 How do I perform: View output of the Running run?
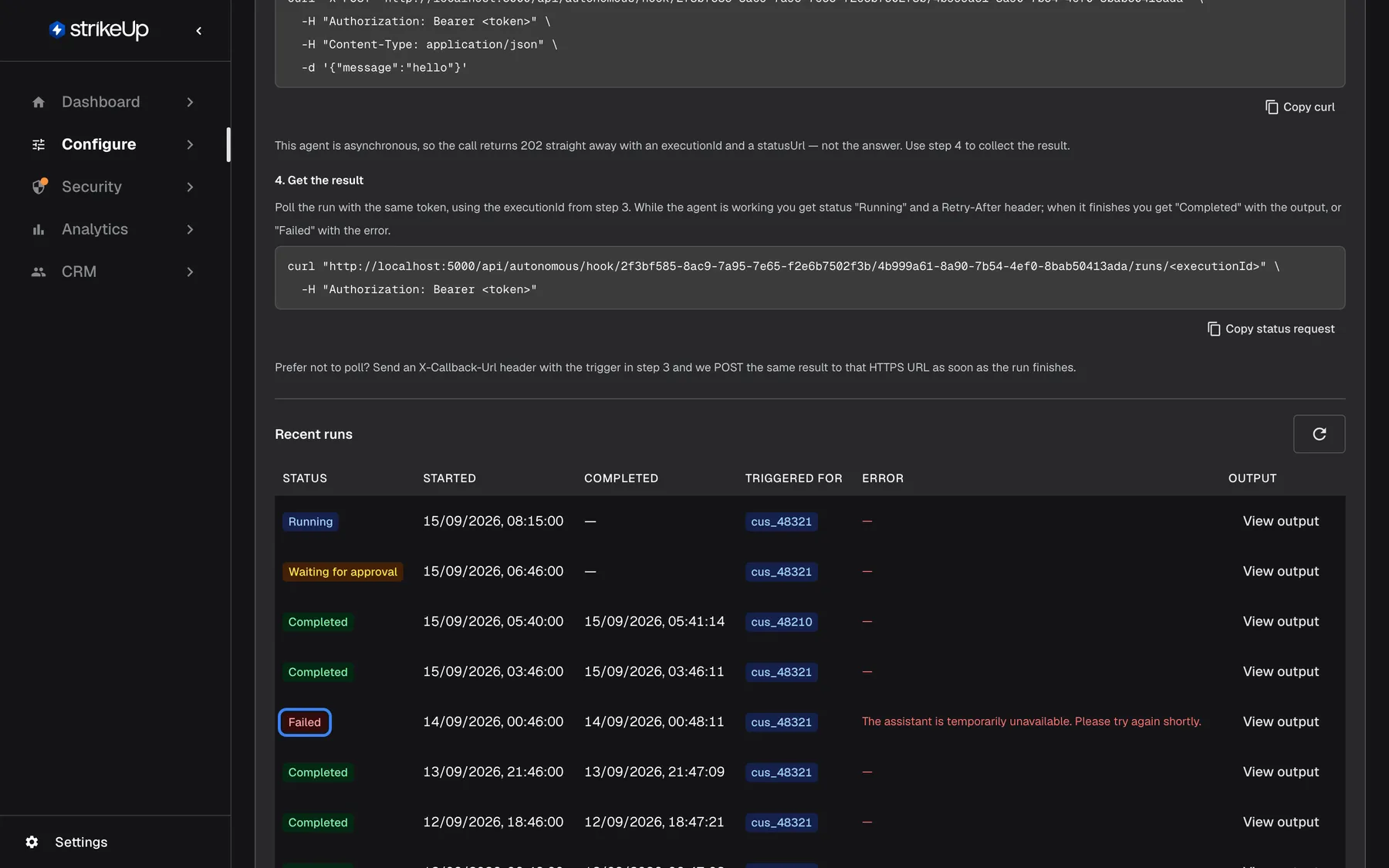pyautogui.click(x=1280, y=521)
